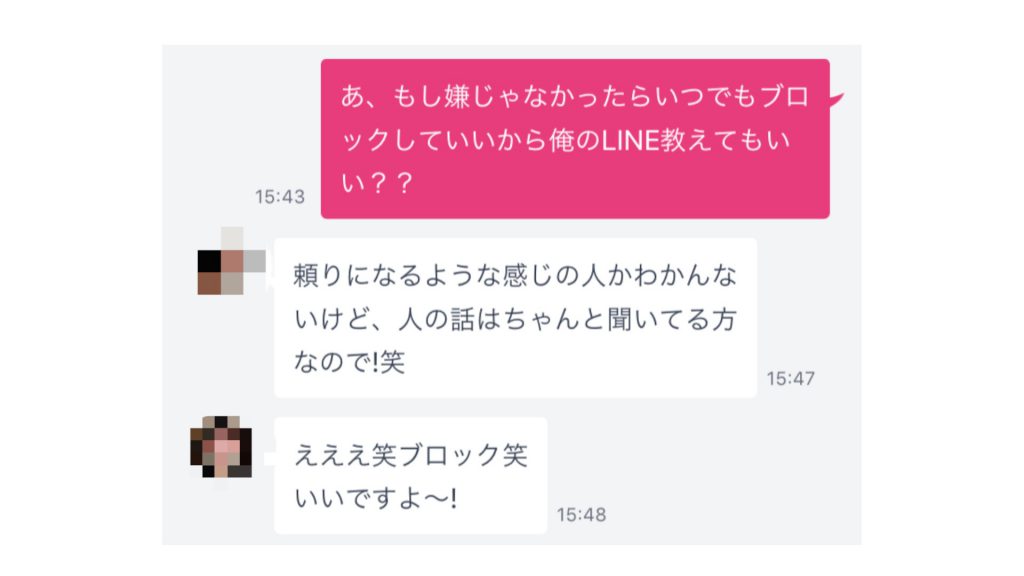Select the pink sent message bubble
Image resolution: width=1024 pixels, height=576 pixels.
click(x=575, y=138)
